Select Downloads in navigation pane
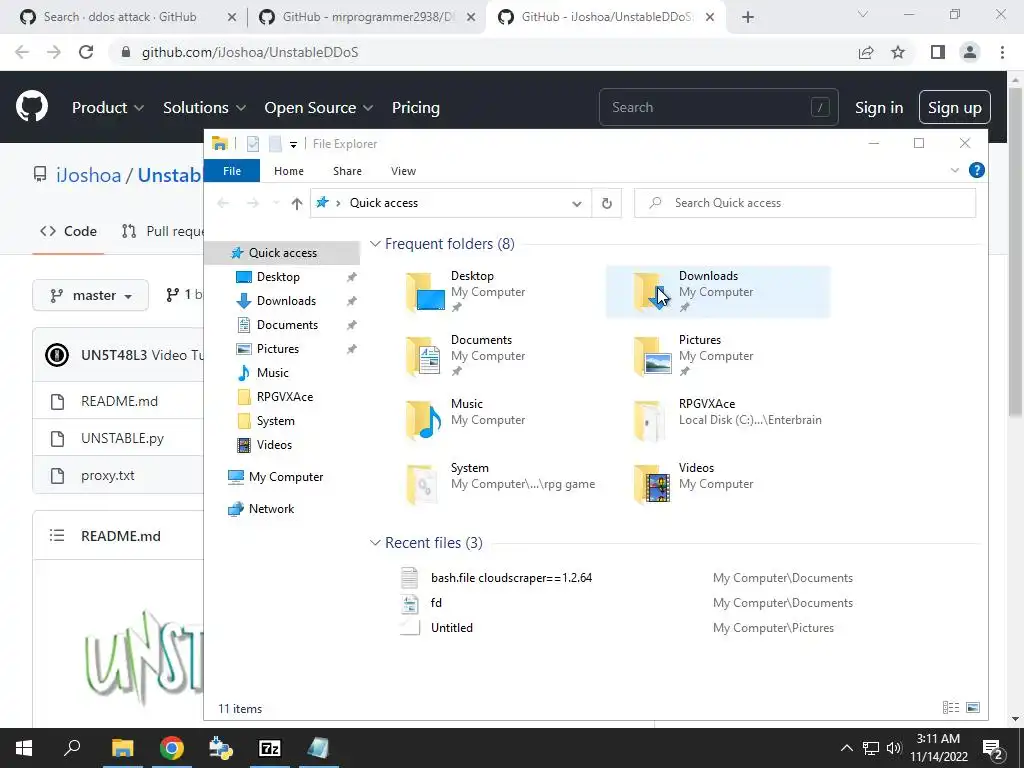Viewport: 1024px width, 768px height. (x=286, y=300)
